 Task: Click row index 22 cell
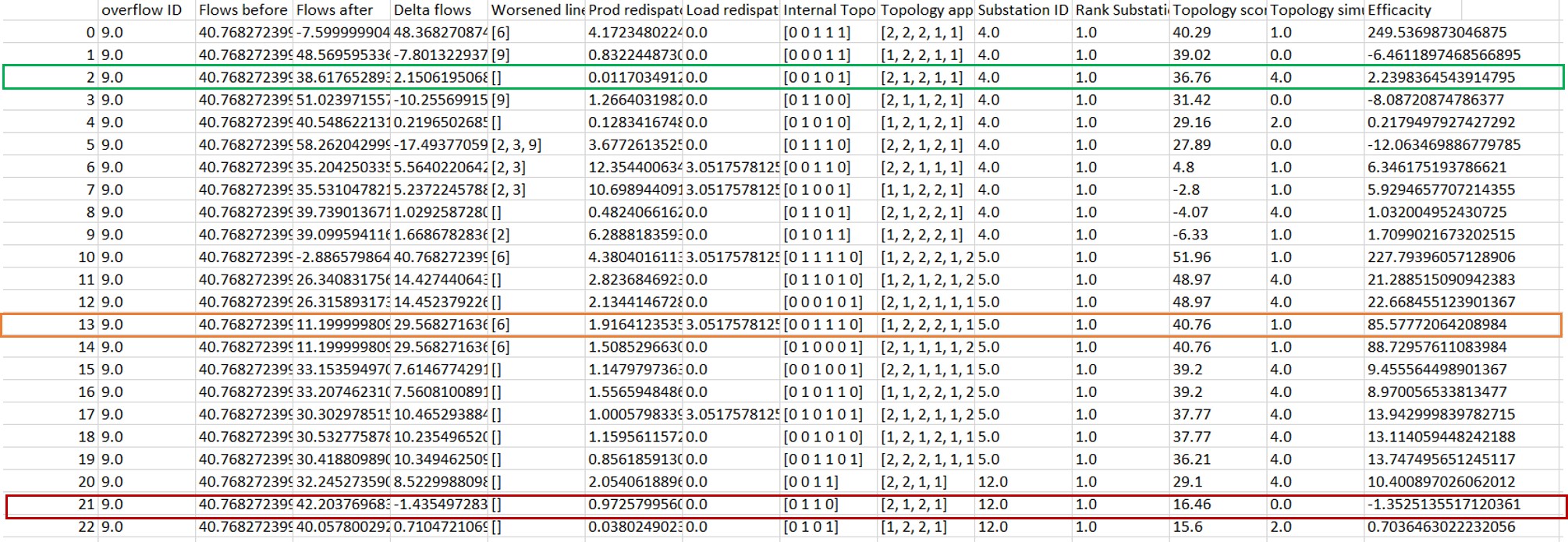tap(87, 527)
